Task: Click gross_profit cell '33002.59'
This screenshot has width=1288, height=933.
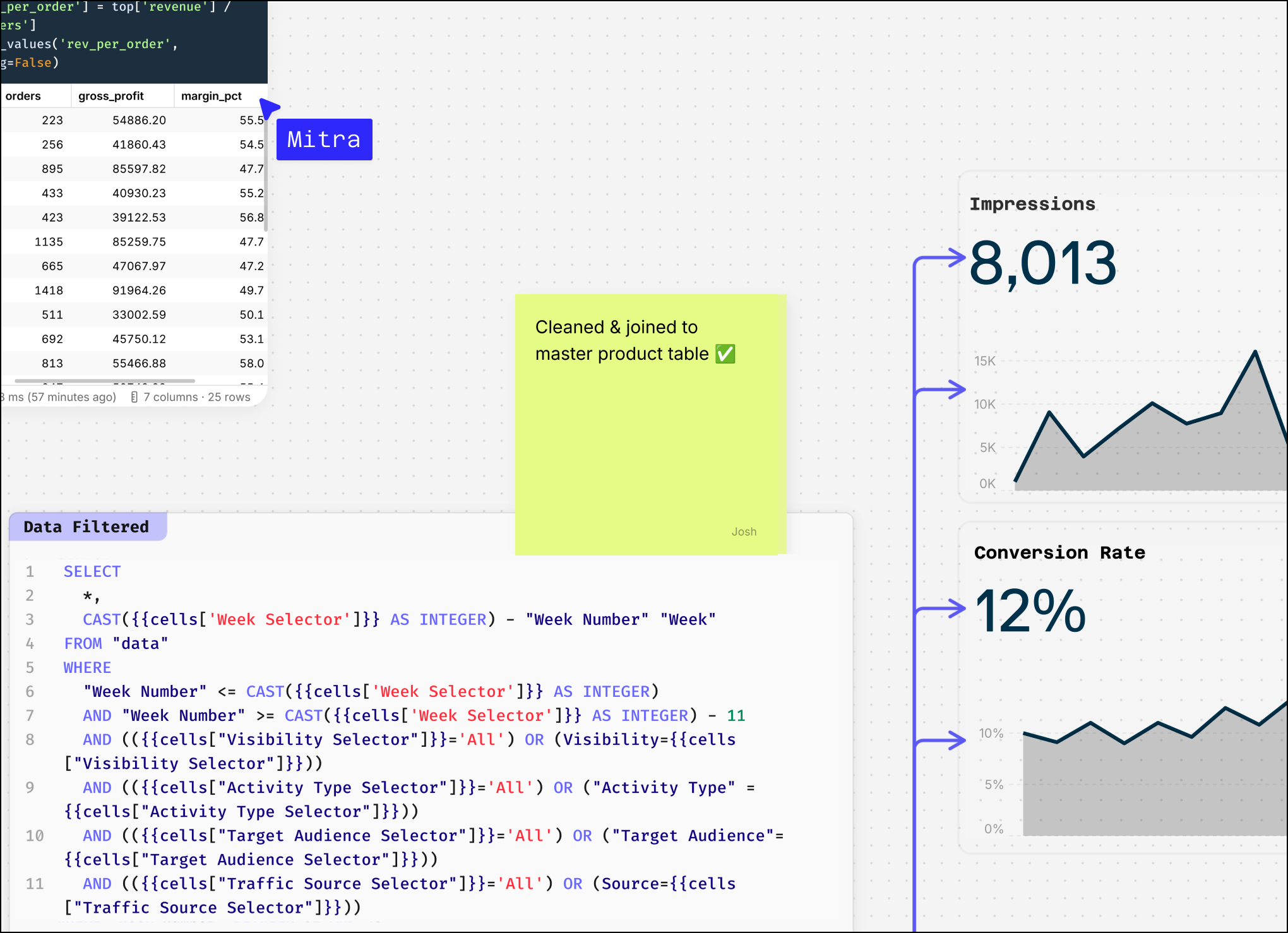Action: (x=139, y=314)
